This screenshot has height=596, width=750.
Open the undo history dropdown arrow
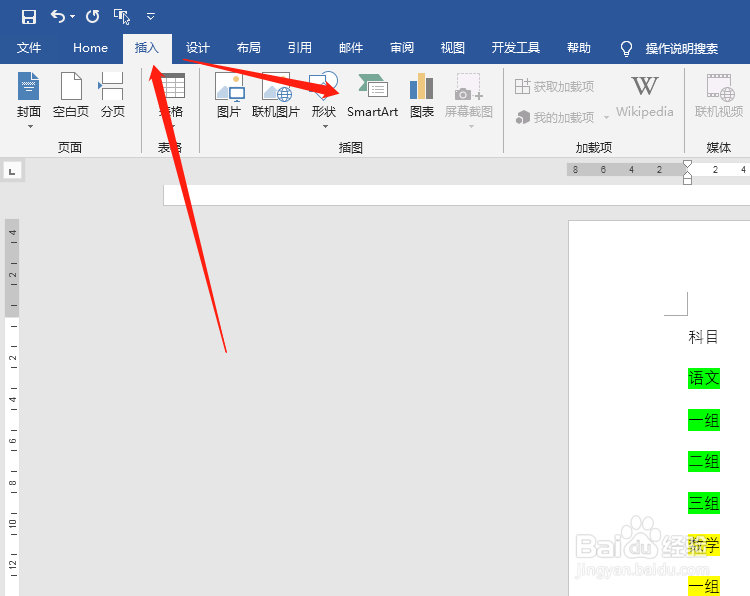point(72,17)
